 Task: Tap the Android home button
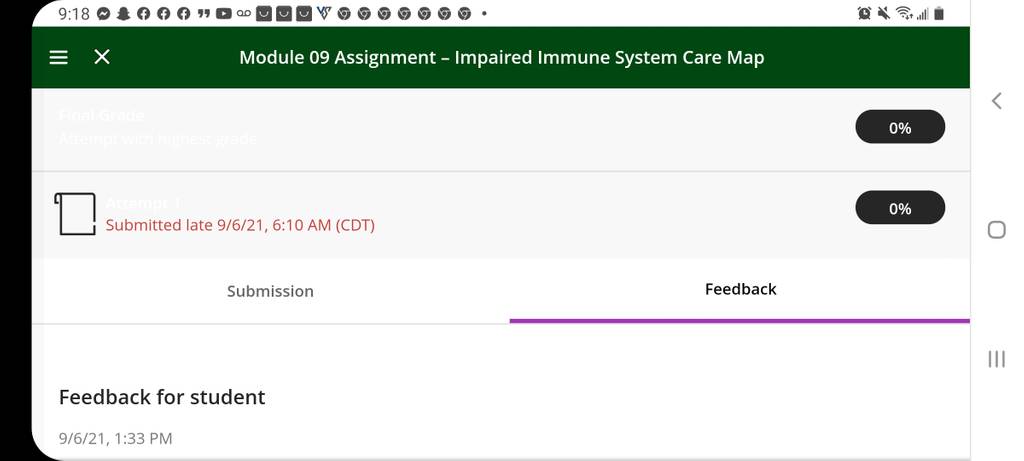pyautogui.click(x=997, y=230)
